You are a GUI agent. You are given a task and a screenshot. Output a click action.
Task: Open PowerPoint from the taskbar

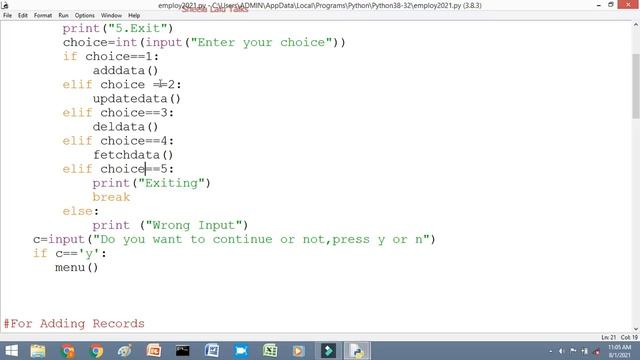tap(154, 351)
